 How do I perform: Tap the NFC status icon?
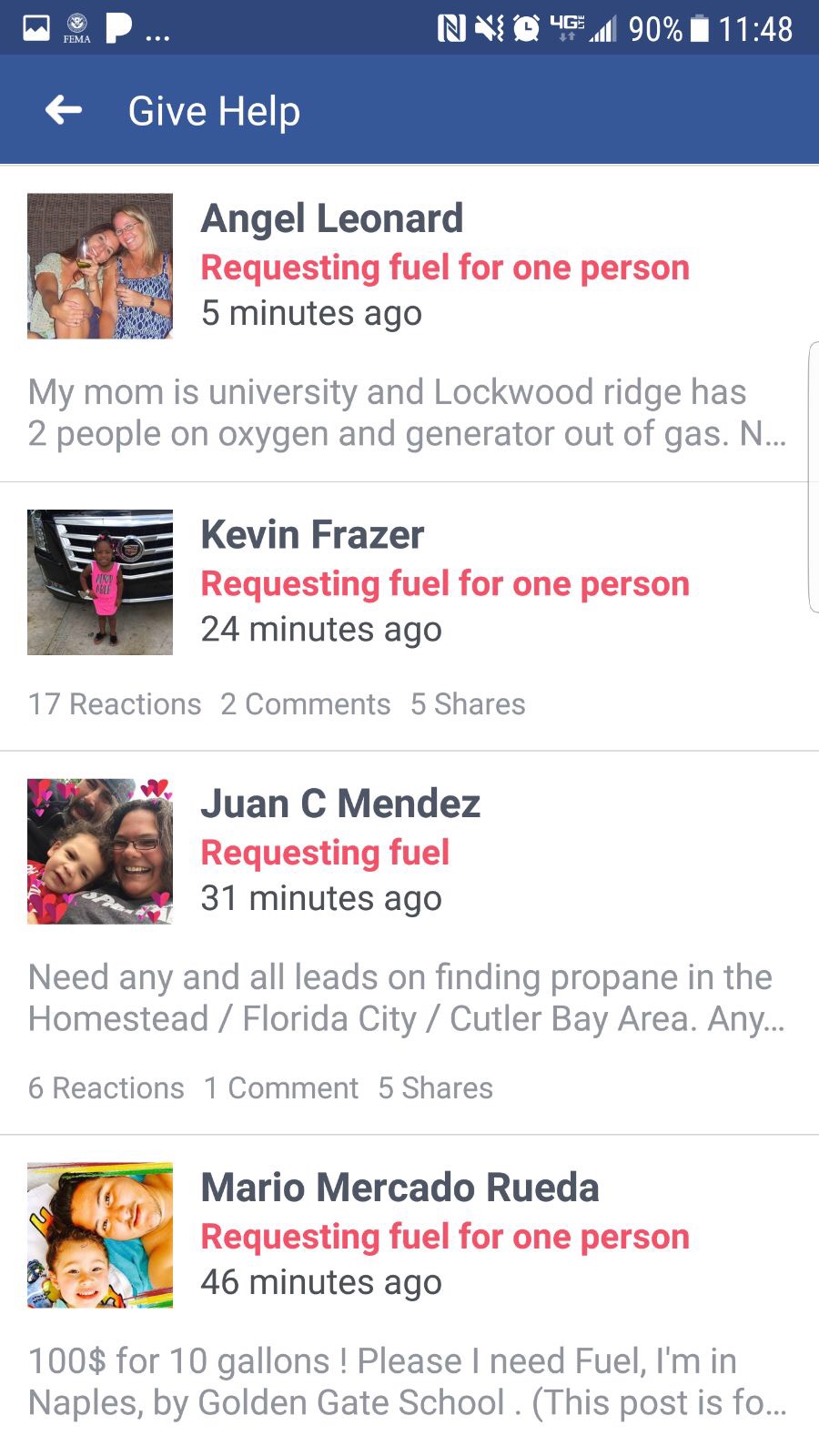[x=451, y=28]
